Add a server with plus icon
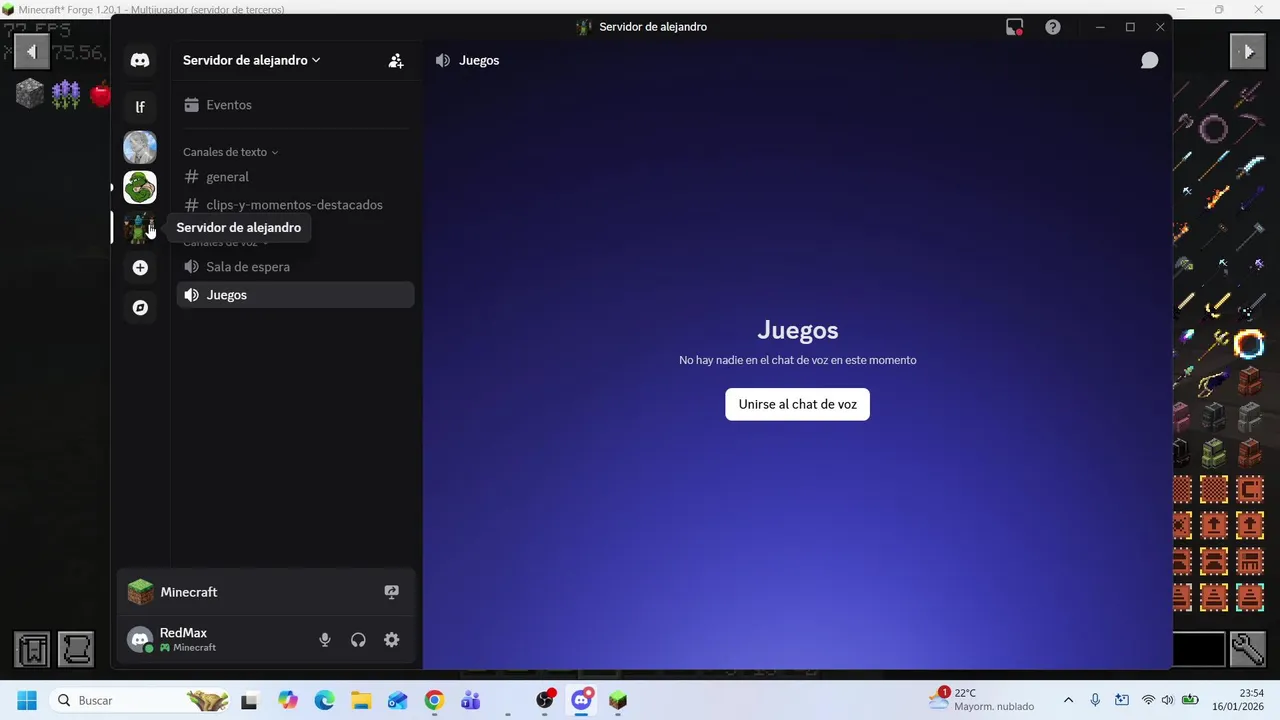1280x720 pixels. pyautogui.click(x=140, y=268)
